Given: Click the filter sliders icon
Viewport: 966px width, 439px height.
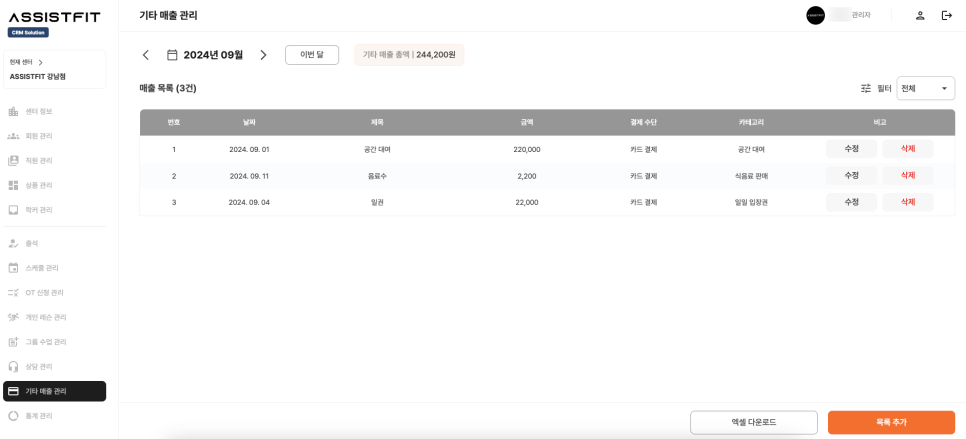Looking at the screenshot, I should (866, 88).
